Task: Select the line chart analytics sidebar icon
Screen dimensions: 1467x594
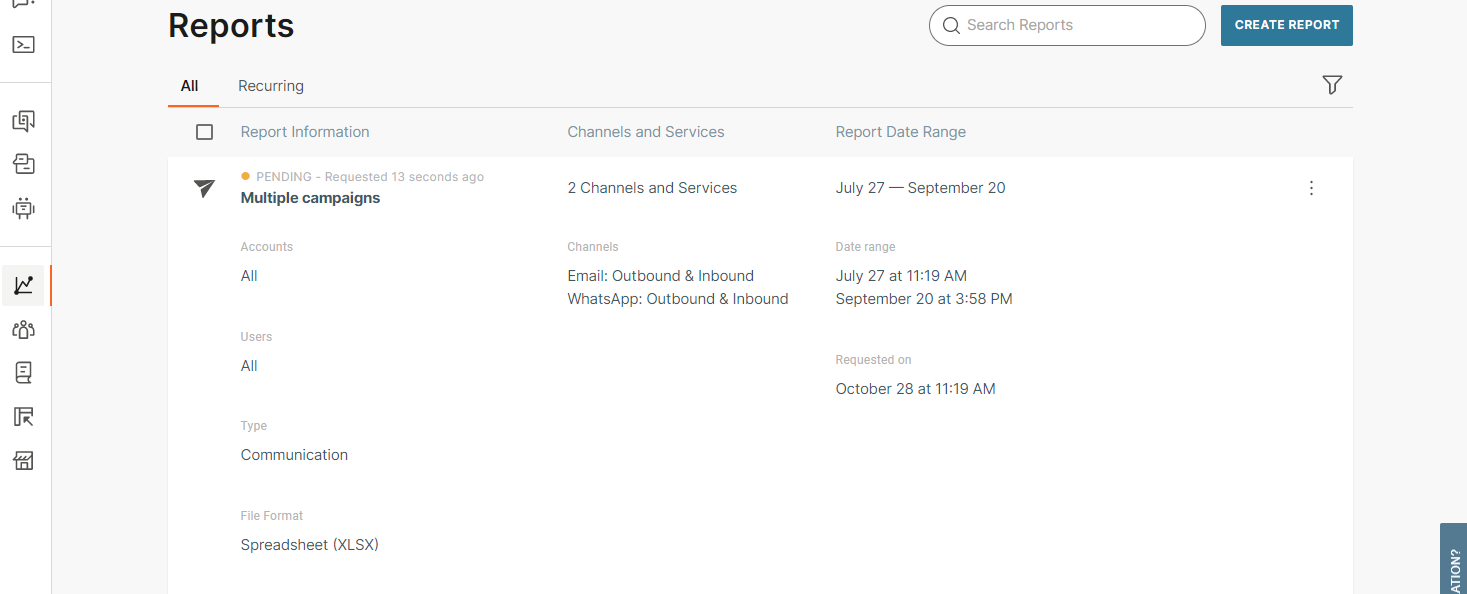Action: click(23, 286)
